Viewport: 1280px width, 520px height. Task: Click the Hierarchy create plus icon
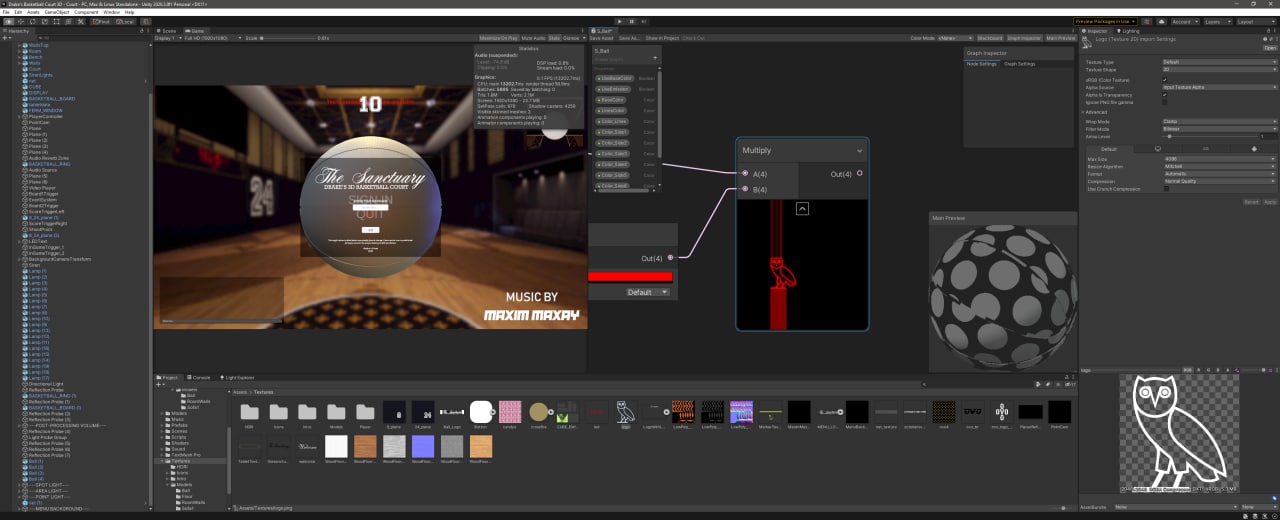point(7,37)
